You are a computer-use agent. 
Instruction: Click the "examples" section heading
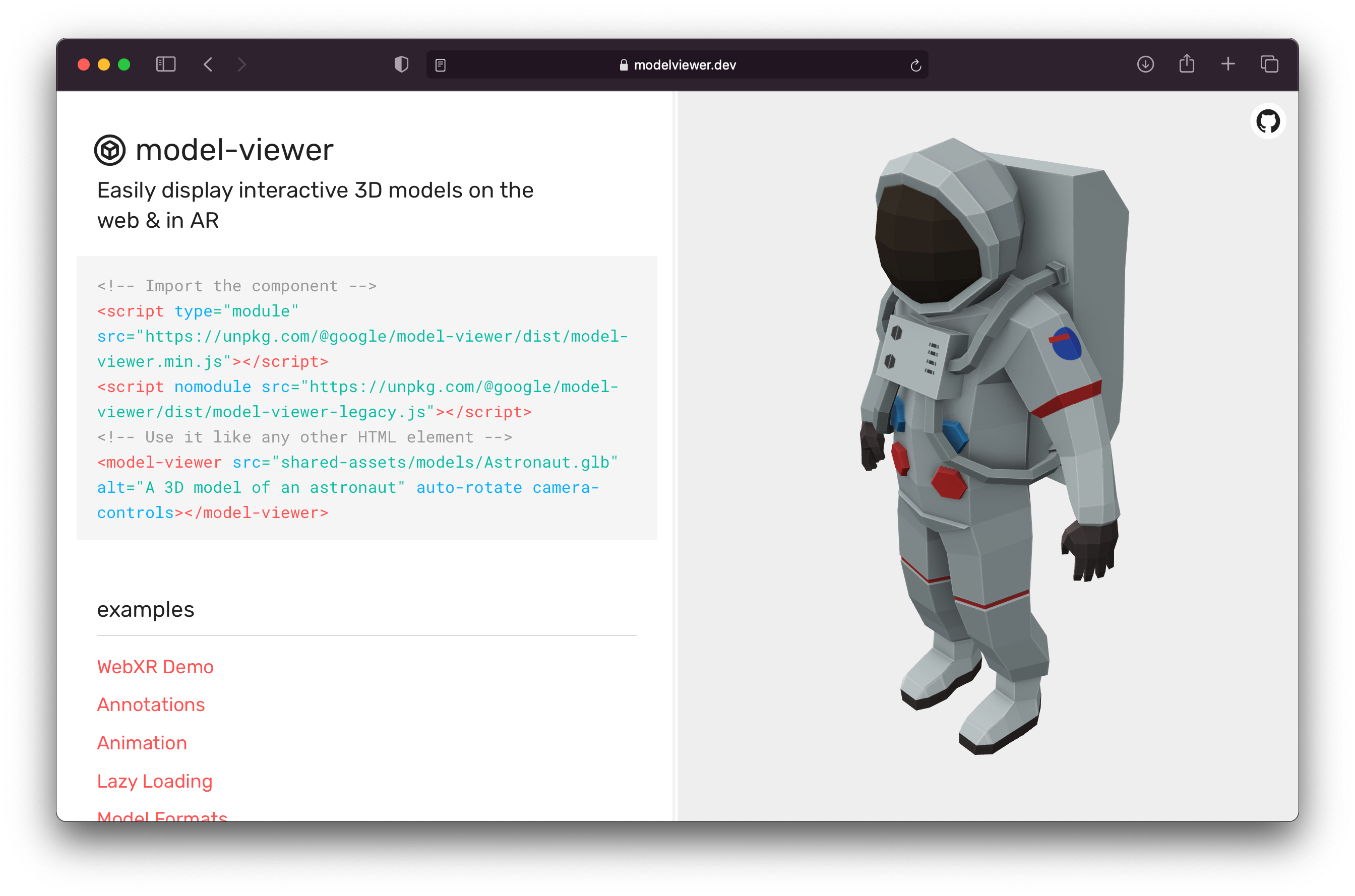(x=146, y=610)
